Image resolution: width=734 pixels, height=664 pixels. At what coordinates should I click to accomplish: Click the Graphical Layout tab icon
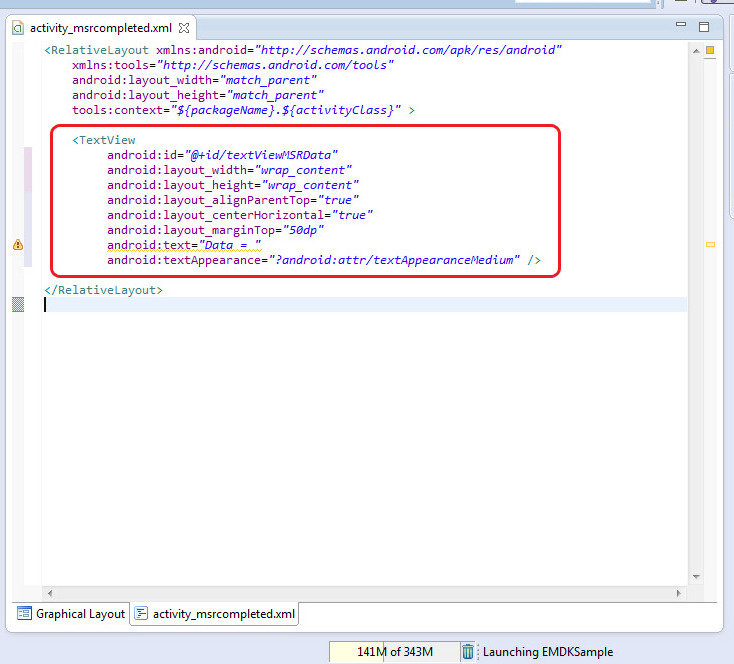(x=24, y=614)
